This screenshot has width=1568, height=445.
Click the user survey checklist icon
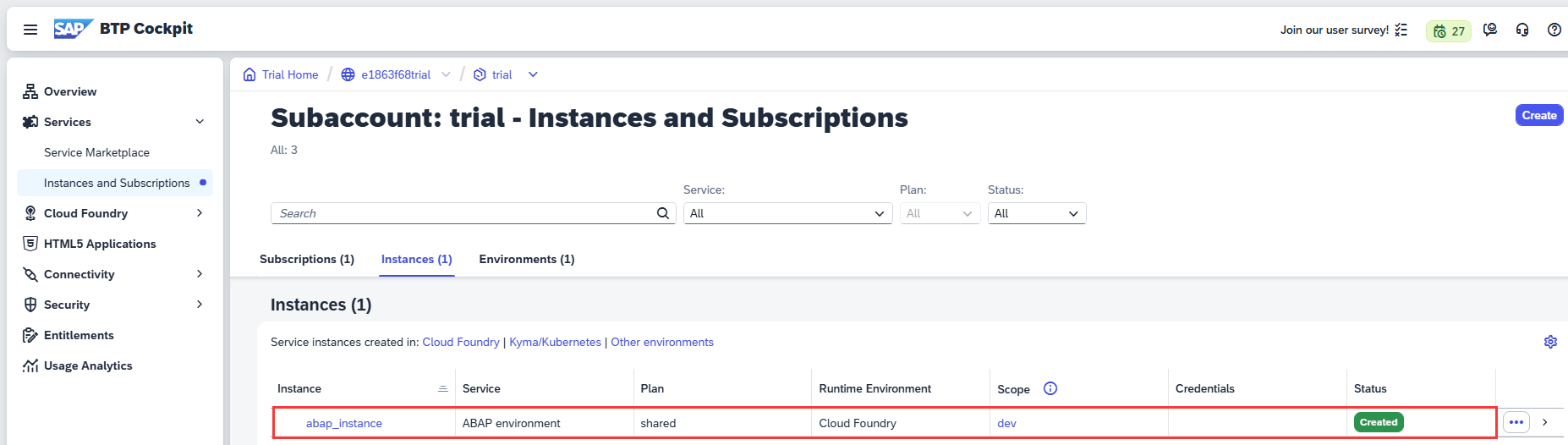pos(1401,30)
